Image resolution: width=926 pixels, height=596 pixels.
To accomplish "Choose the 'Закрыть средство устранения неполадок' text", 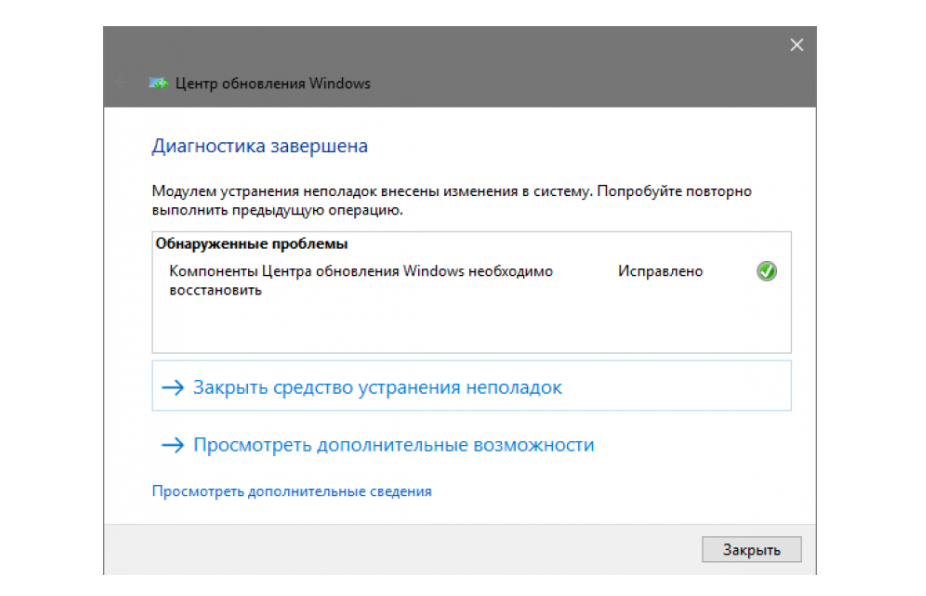I will pos(377,388).
